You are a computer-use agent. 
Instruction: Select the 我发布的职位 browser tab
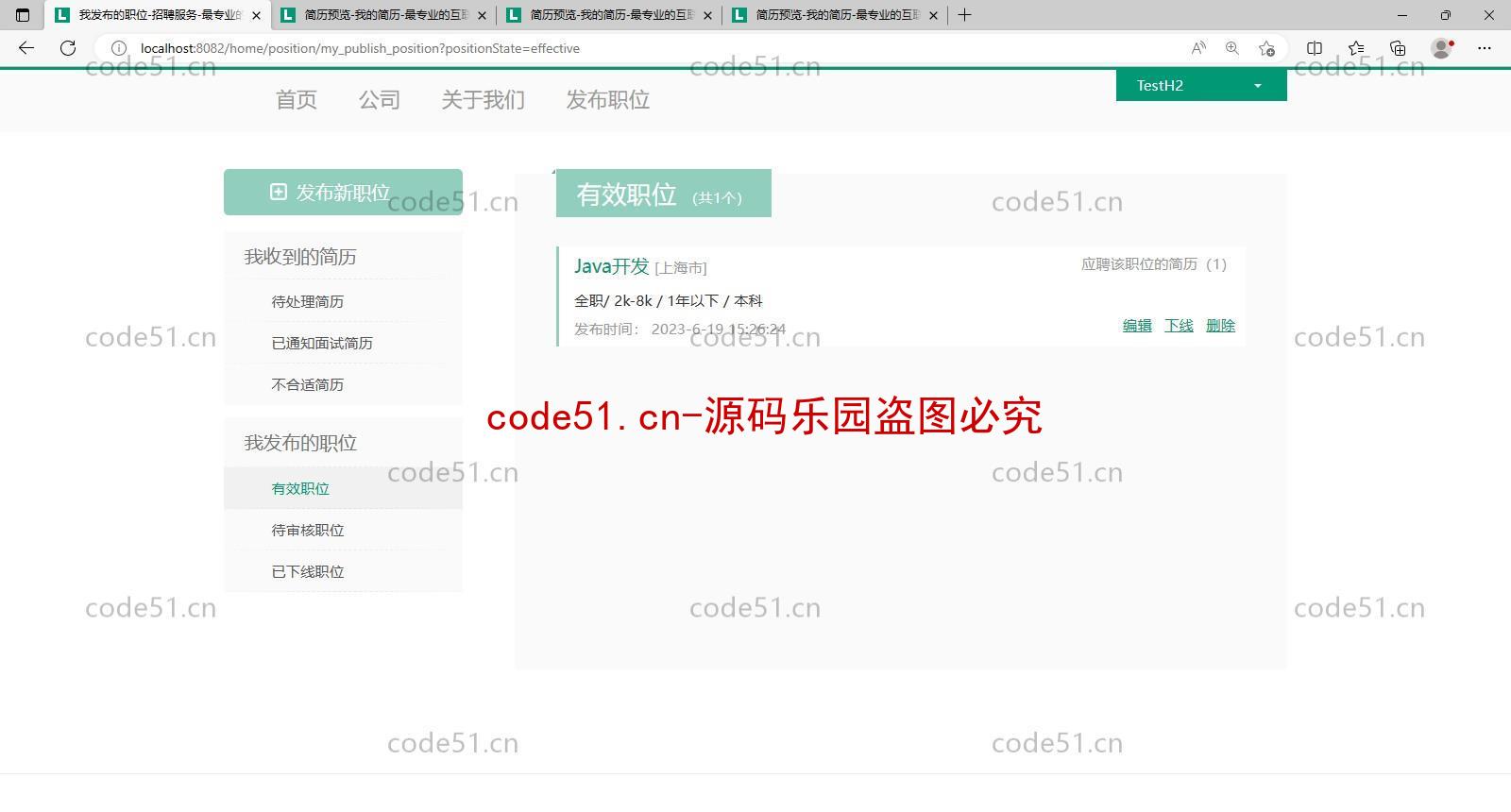(x=158, y=15)
